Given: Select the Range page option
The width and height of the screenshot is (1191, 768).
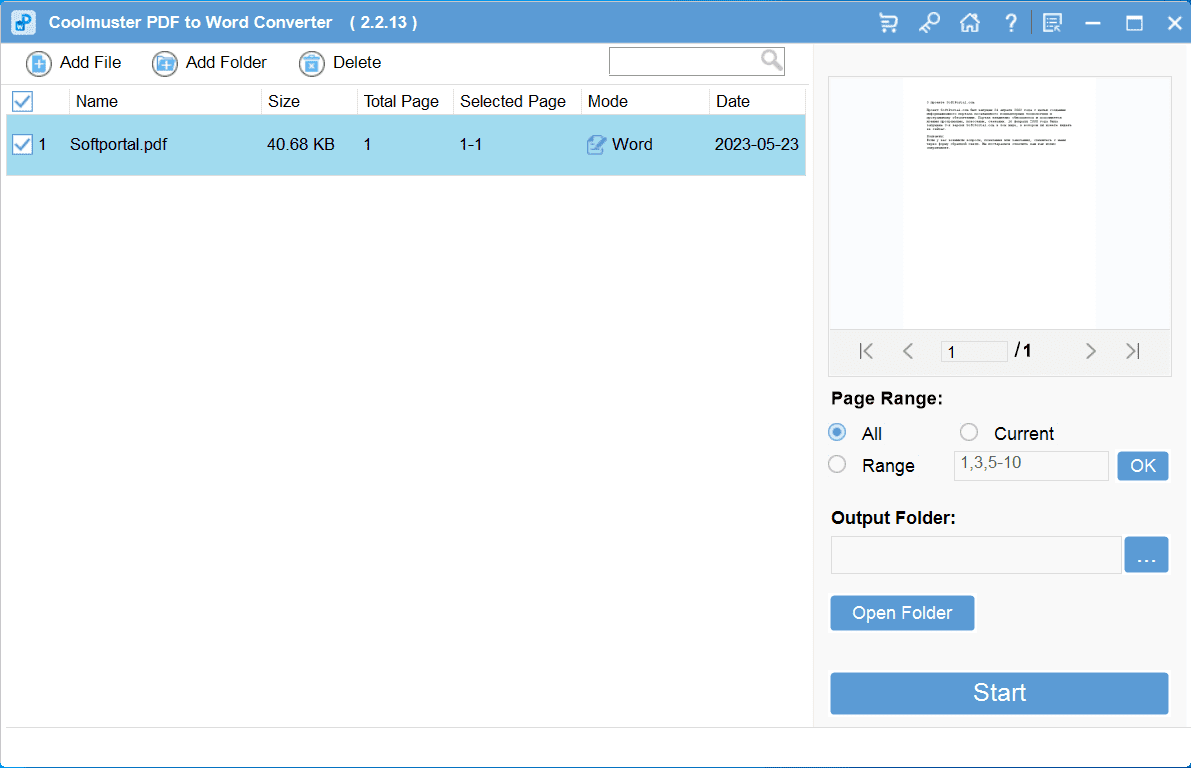Looking at the screenshot, I should 837,464.
